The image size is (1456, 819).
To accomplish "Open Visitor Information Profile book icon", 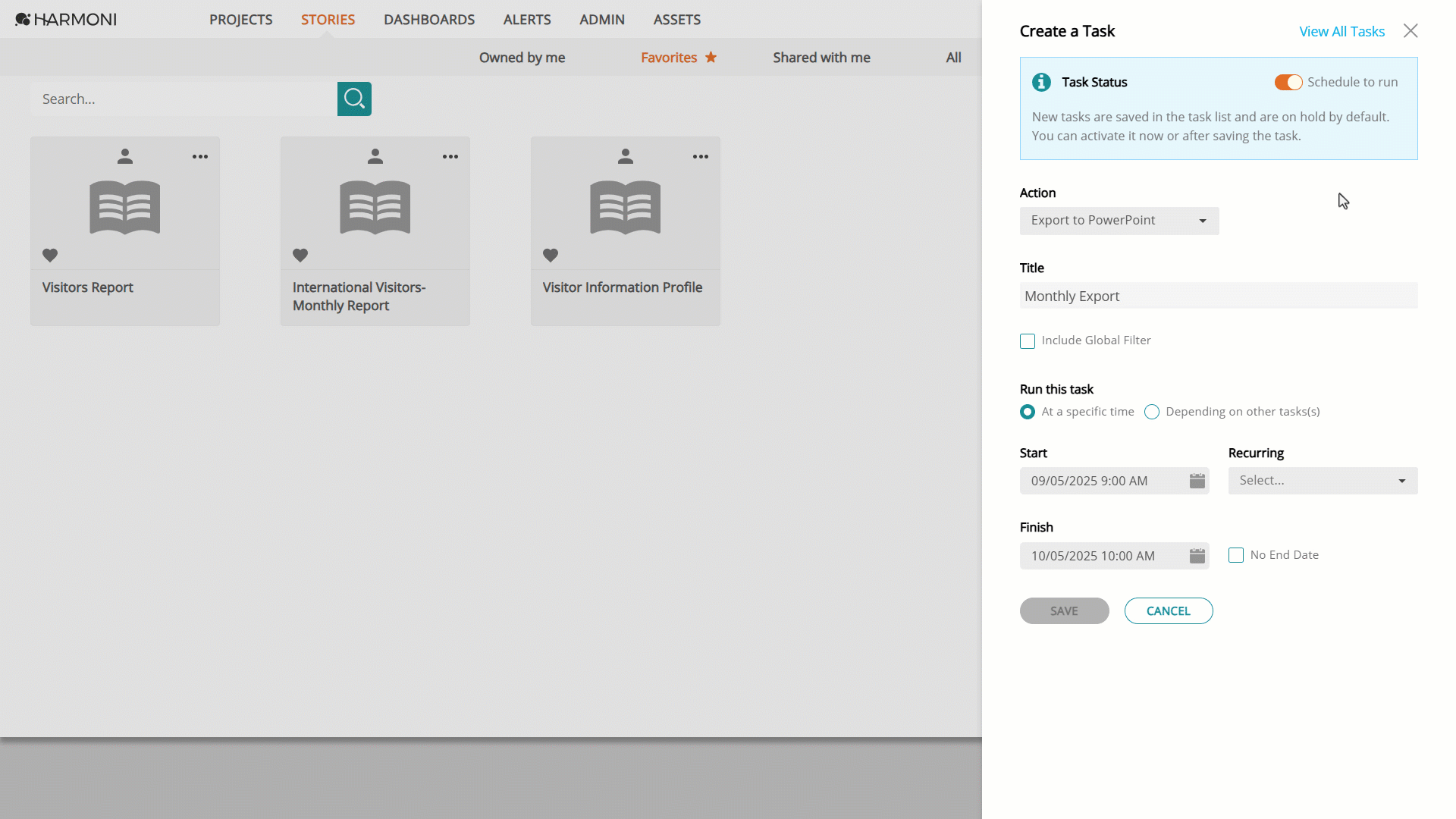I will [x=626, y=207].
